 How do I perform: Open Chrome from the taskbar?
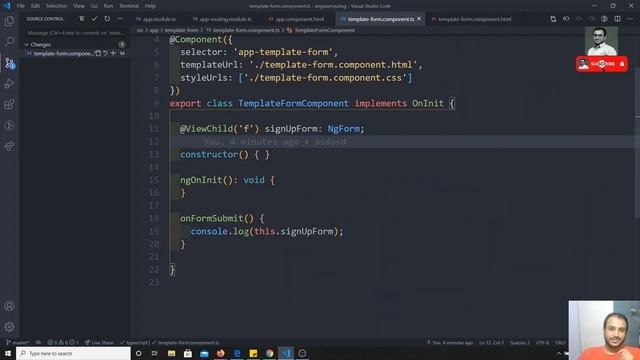point(269,353)
